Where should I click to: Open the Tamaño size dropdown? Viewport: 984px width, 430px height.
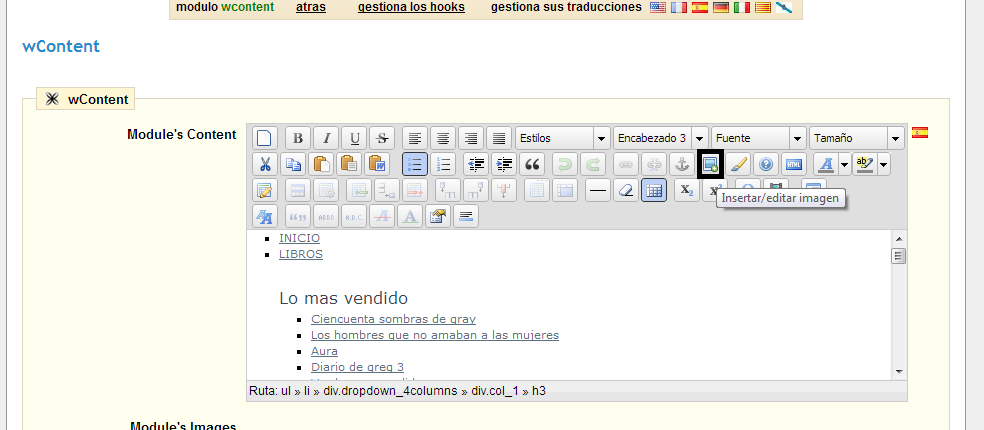pyautogui.click(x=857, y=138)
